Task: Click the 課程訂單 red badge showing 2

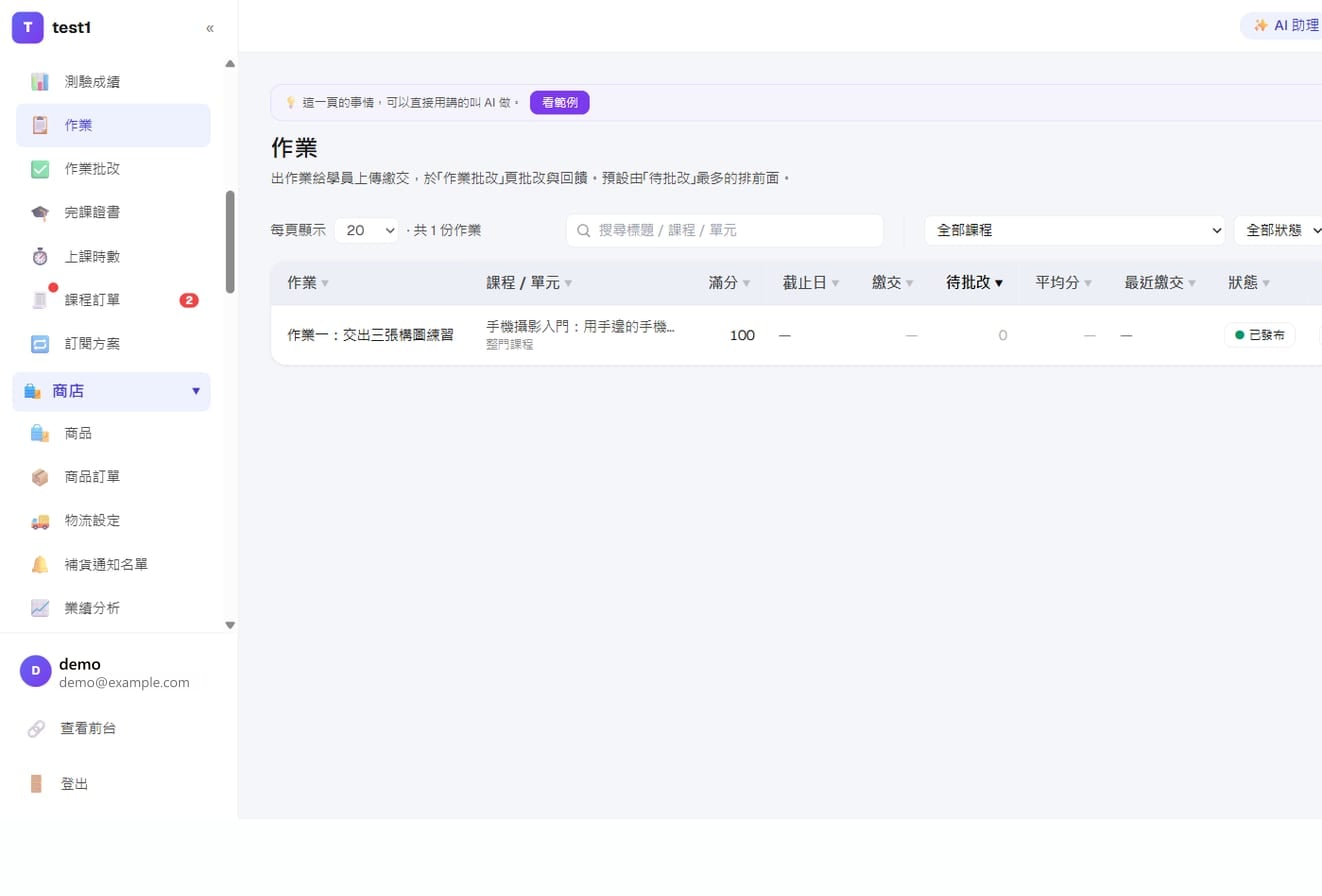Action: coord(189,300)
